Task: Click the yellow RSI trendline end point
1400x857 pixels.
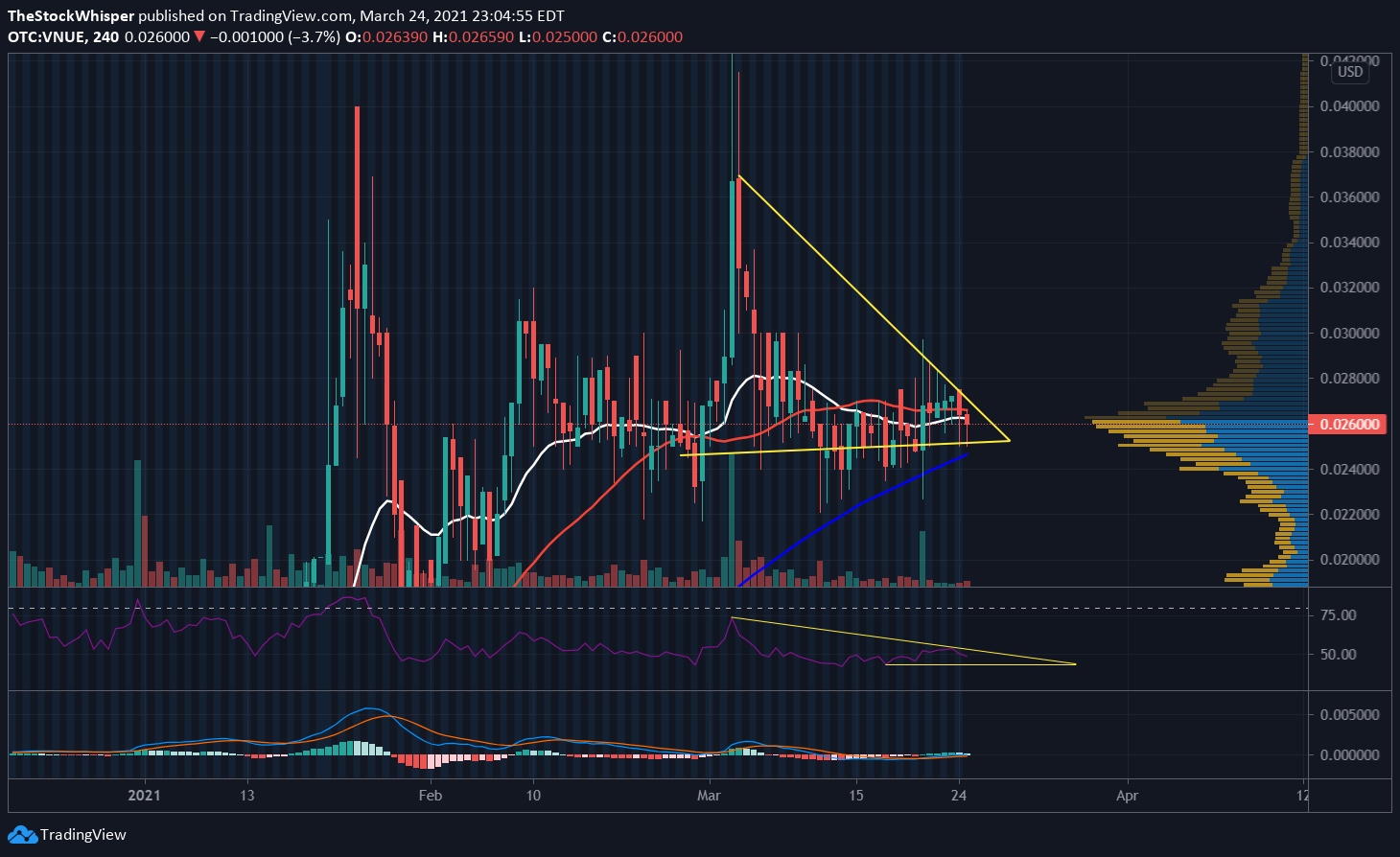Action: (x=1075, y=664)
